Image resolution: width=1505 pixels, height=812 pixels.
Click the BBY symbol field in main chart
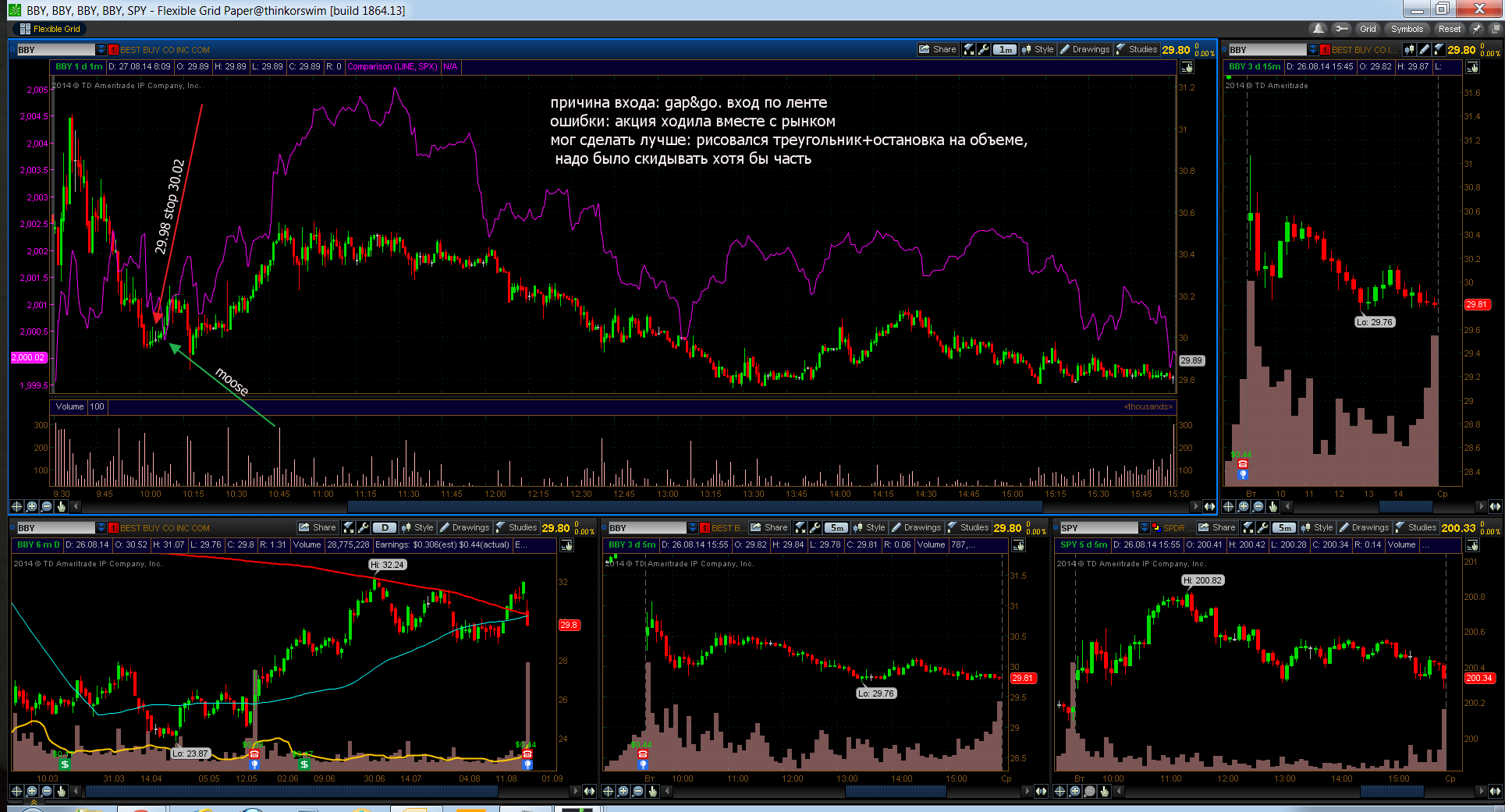55,50
